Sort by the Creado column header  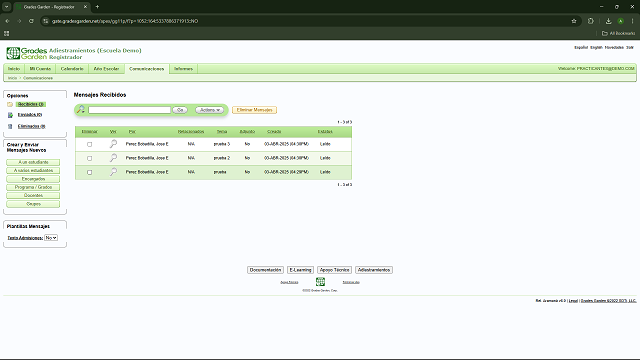274,131
